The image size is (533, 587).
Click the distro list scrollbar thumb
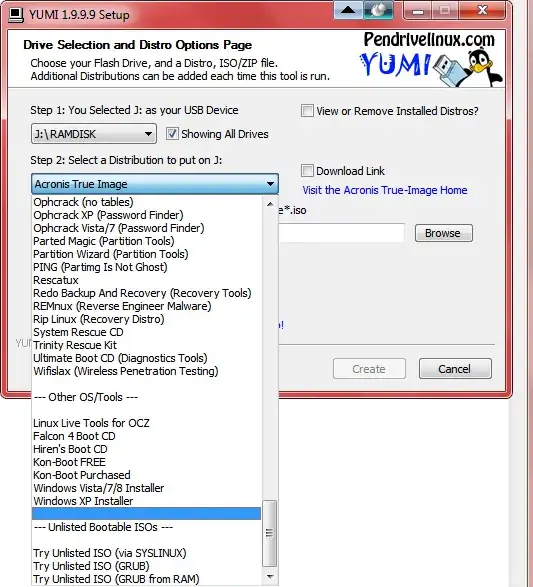coord(270,533)
